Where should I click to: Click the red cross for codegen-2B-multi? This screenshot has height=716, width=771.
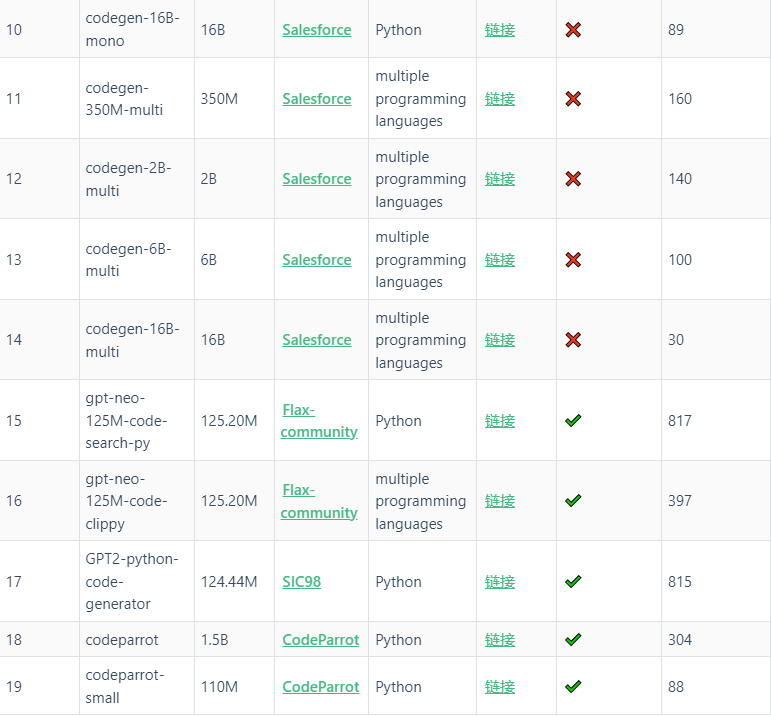573,179
